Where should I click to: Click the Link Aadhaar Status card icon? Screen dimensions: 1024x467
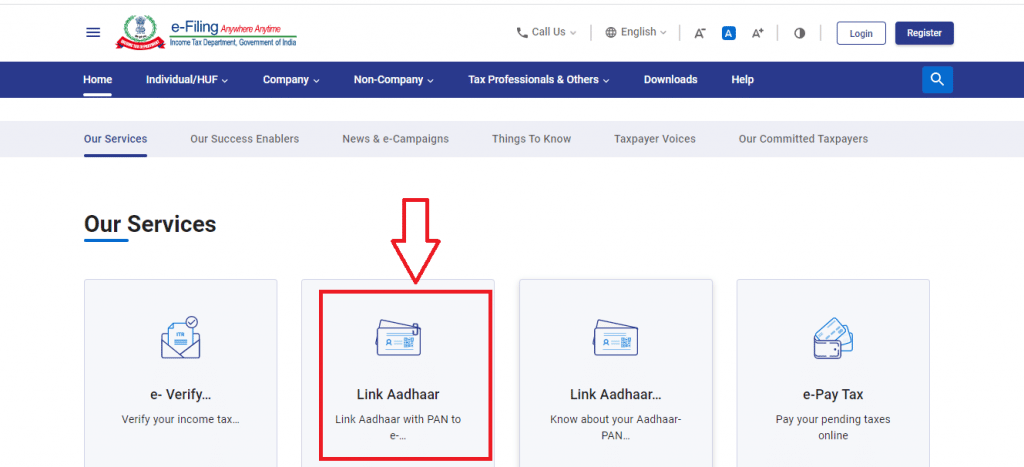(x=615, y=337)
